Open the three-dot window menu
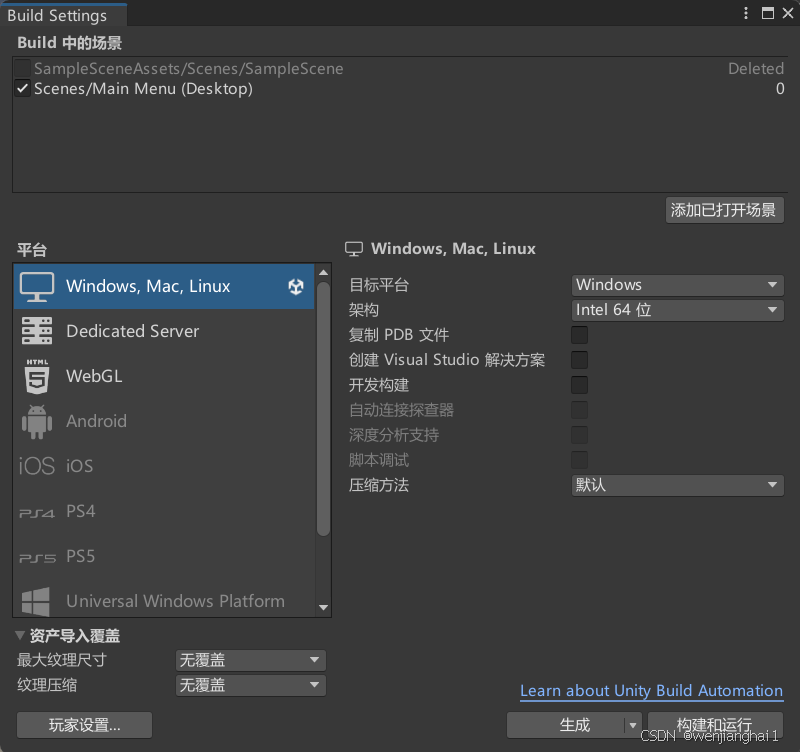800x752 pixels. click(745, 11)
